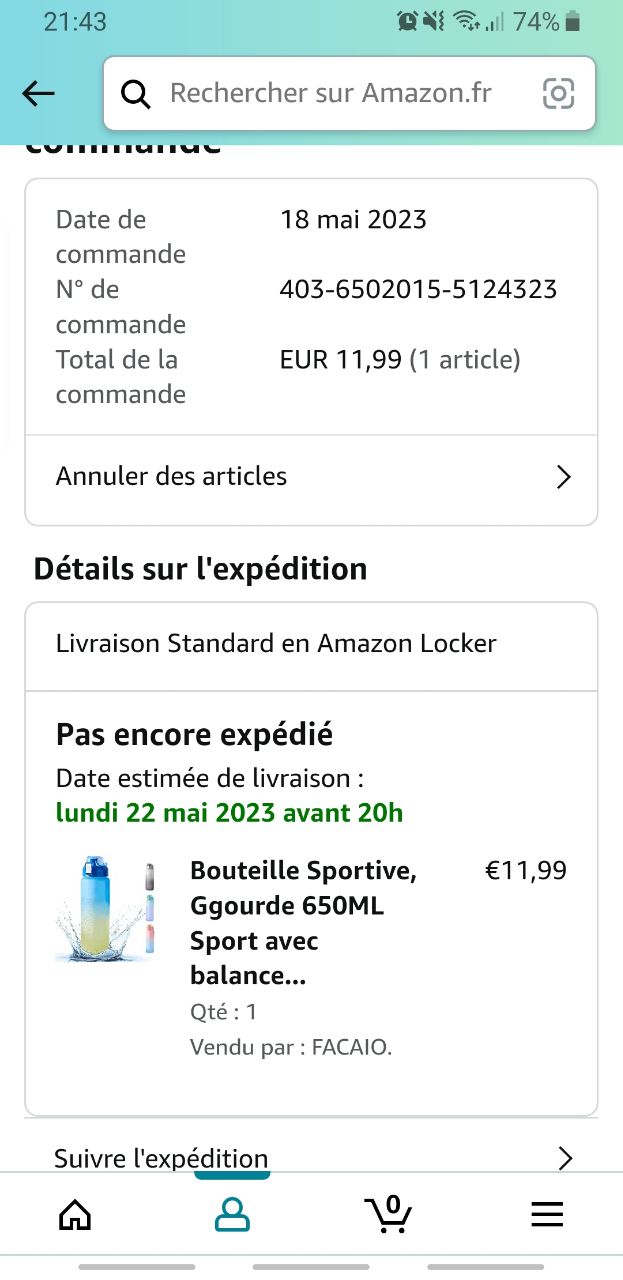623x1280 pixels.
Task: Select Suivre l'expédition option
Action: (x=161, y=1158)
